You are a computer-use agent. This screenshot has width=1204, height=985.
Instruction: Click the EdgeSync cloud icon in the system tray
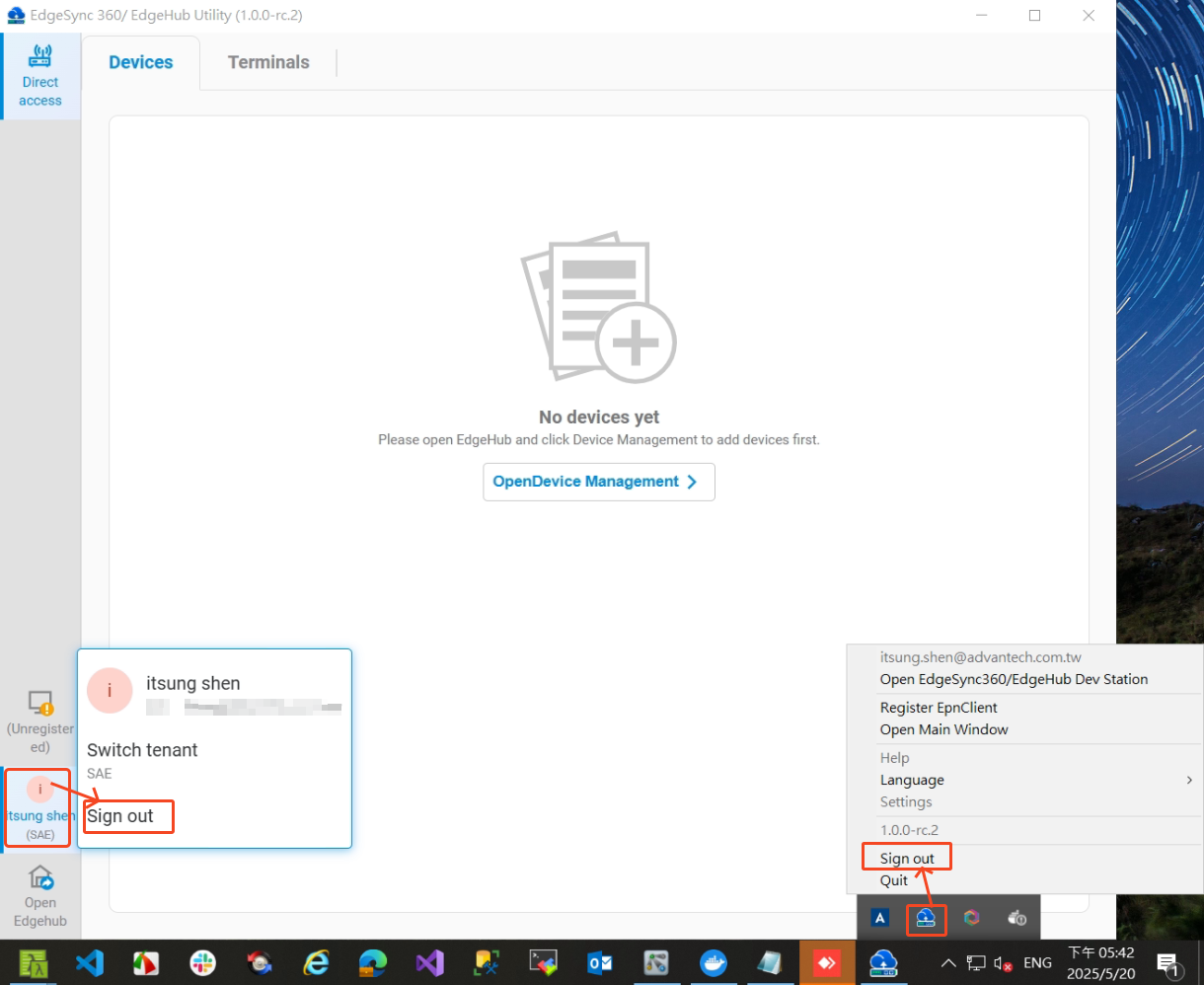pyautogui.click(x=926, y=917)
